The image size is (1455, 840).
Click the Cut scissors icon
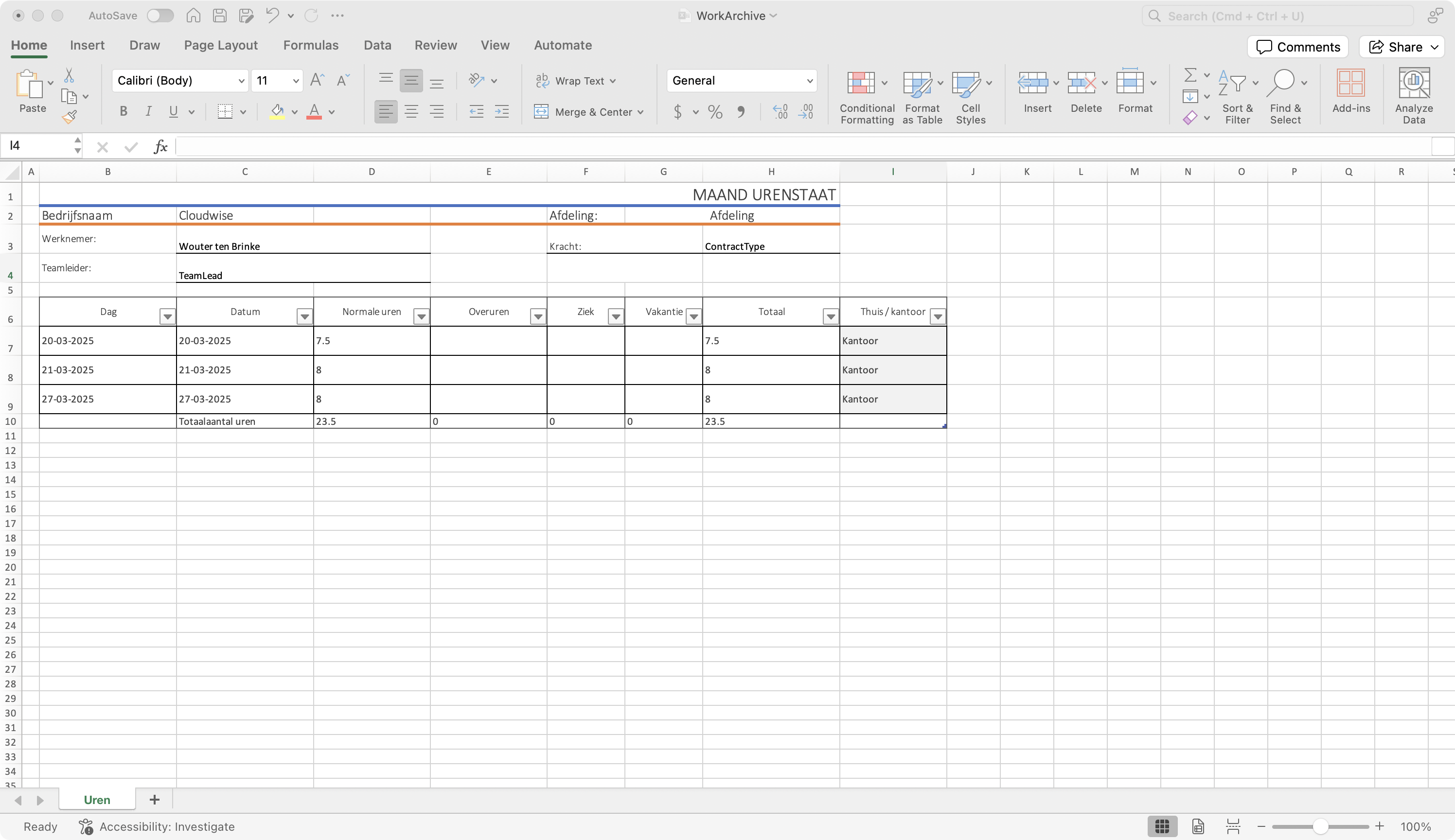coord(69,75)
